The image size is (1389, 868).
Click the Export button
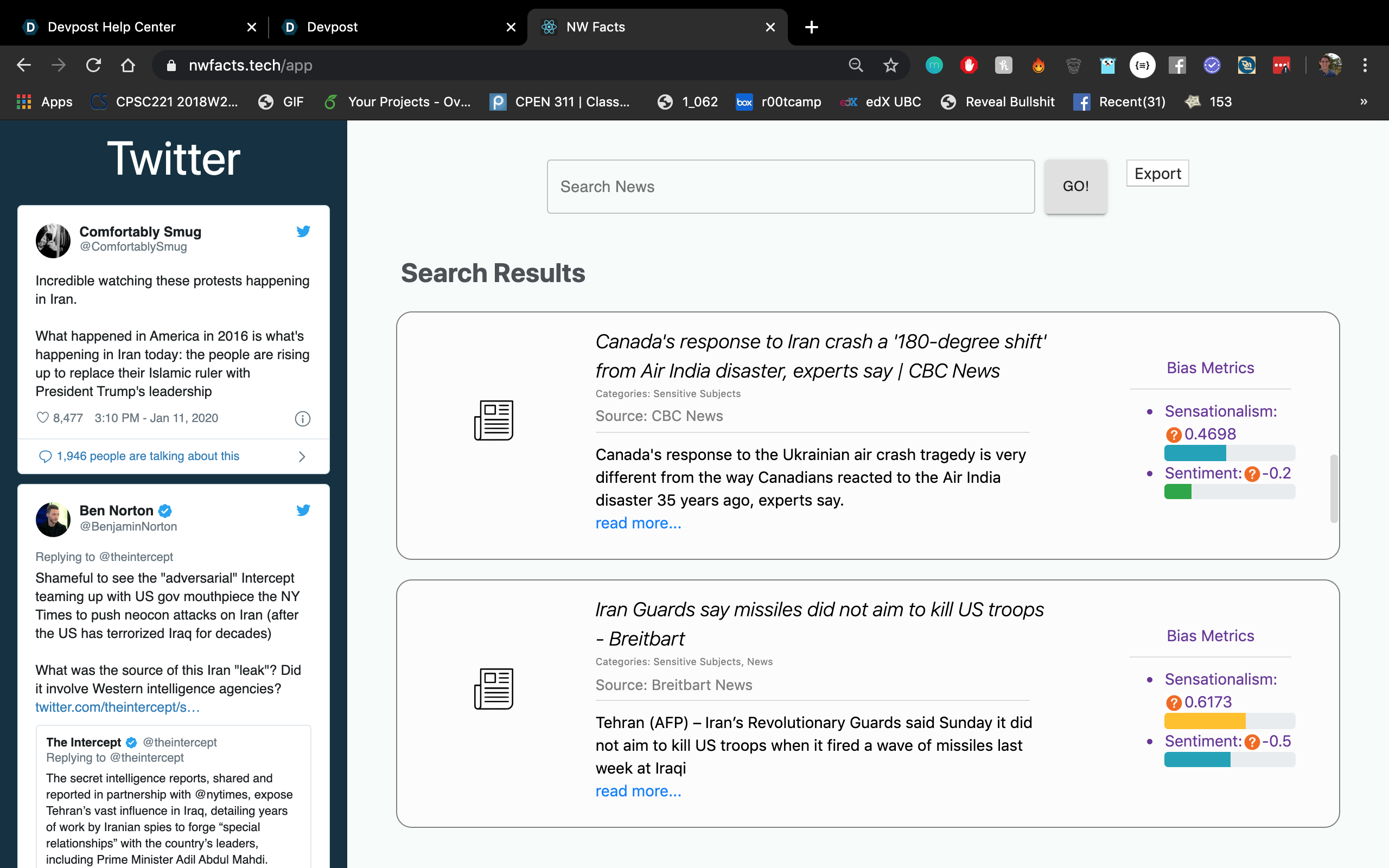[1157, 174]
